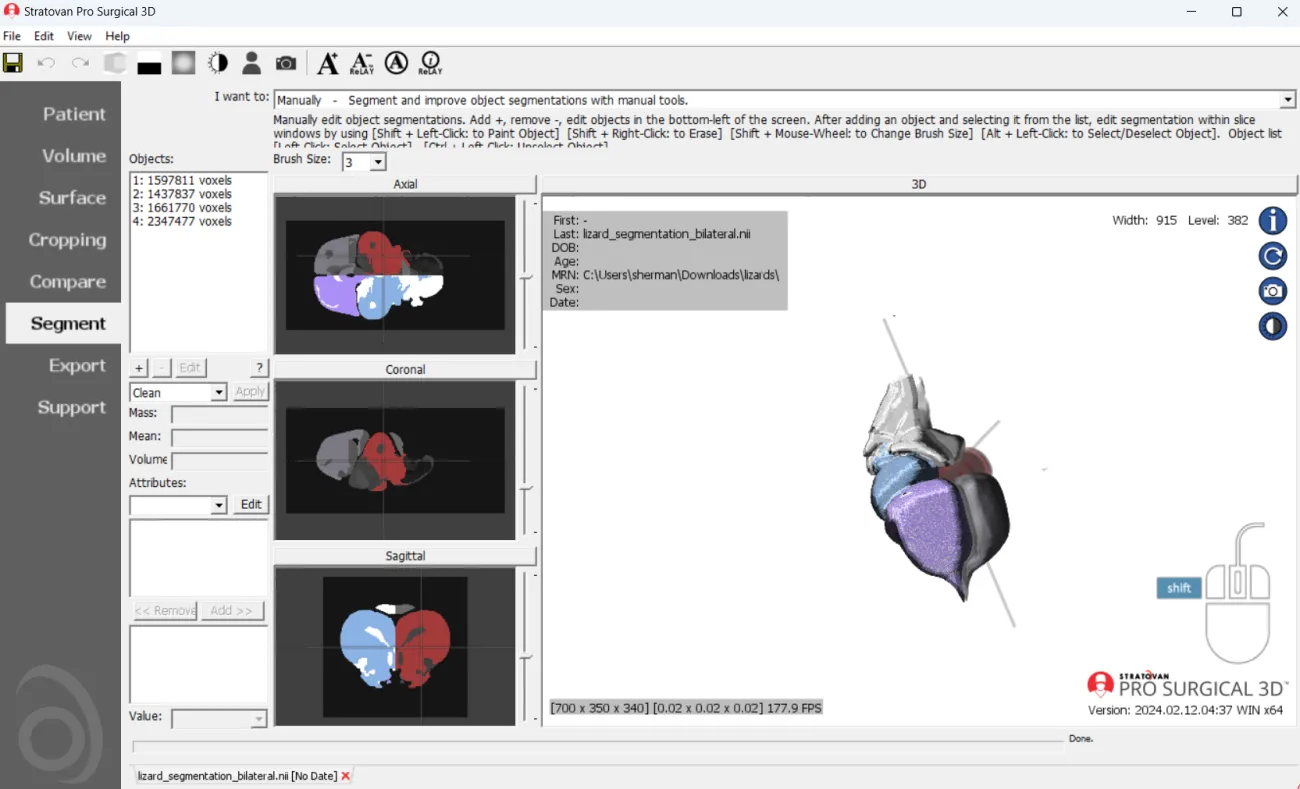
Task: Click the camera icon in the top toolbar
Action: point(286,64)
